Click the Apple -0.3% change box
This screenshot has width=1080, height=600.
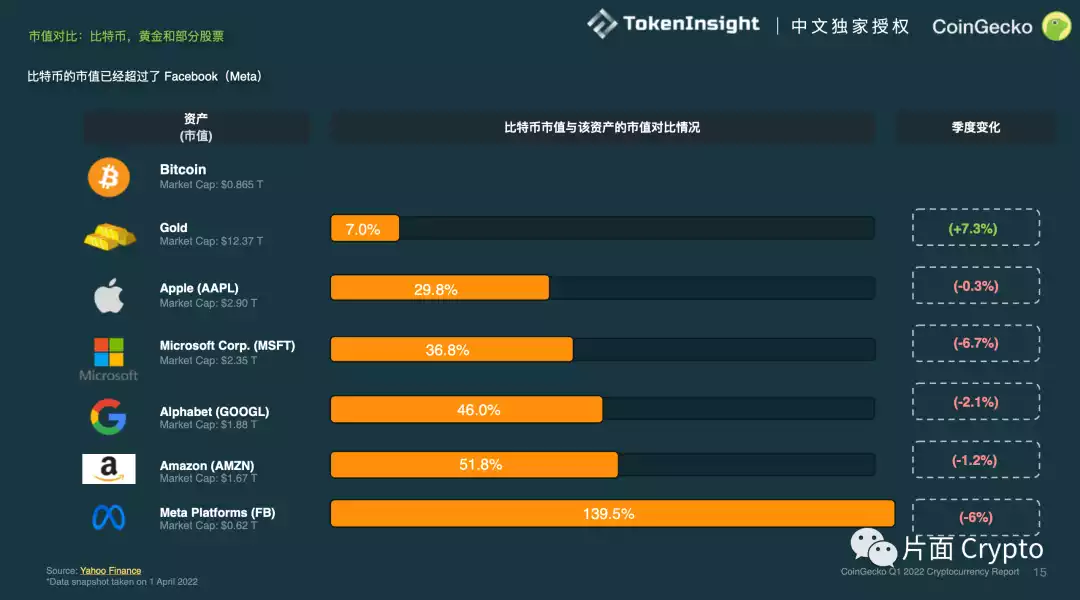[x=975, y=286]
